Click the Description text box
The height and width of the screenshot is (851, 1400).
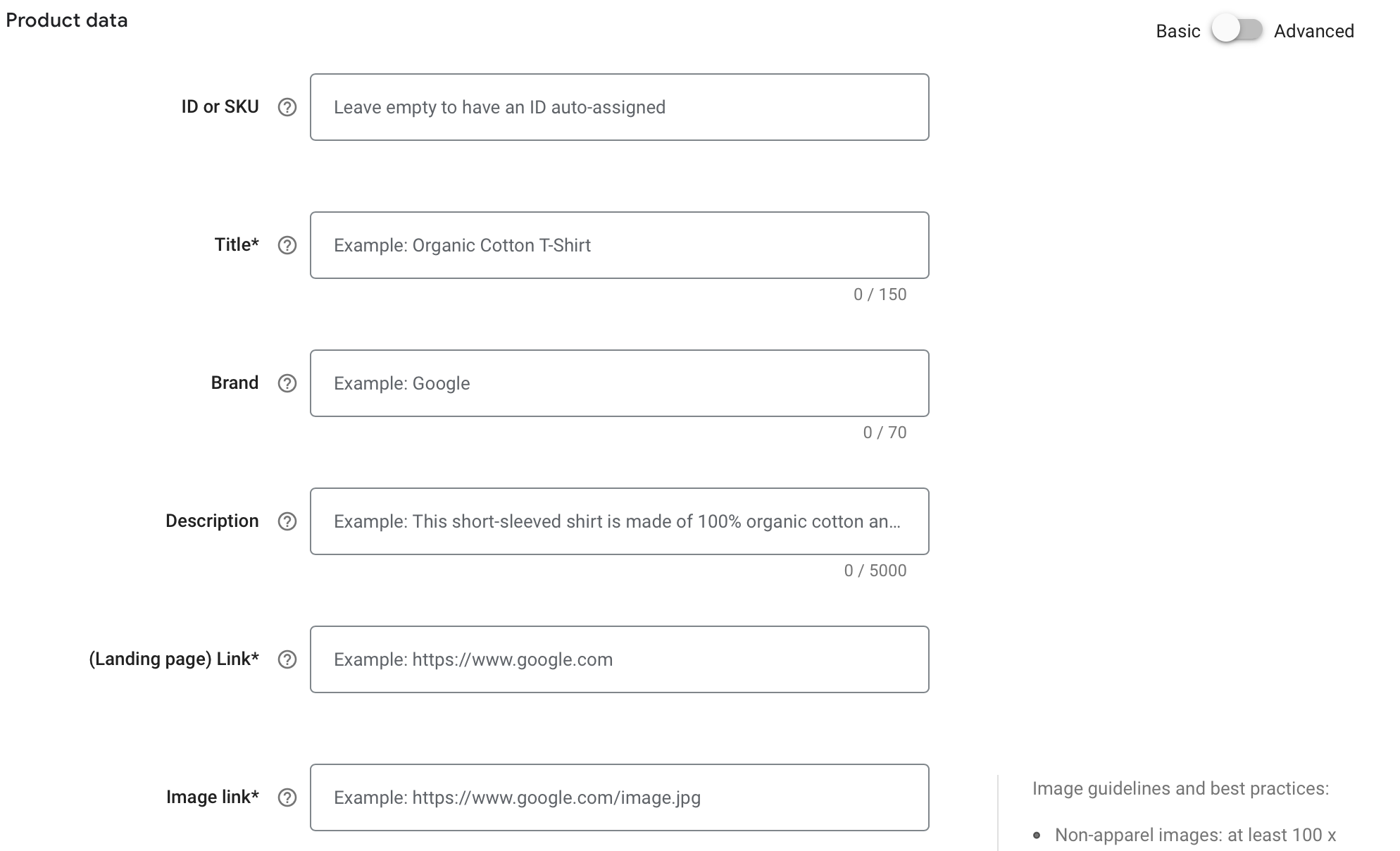click(x=619, y=521)
